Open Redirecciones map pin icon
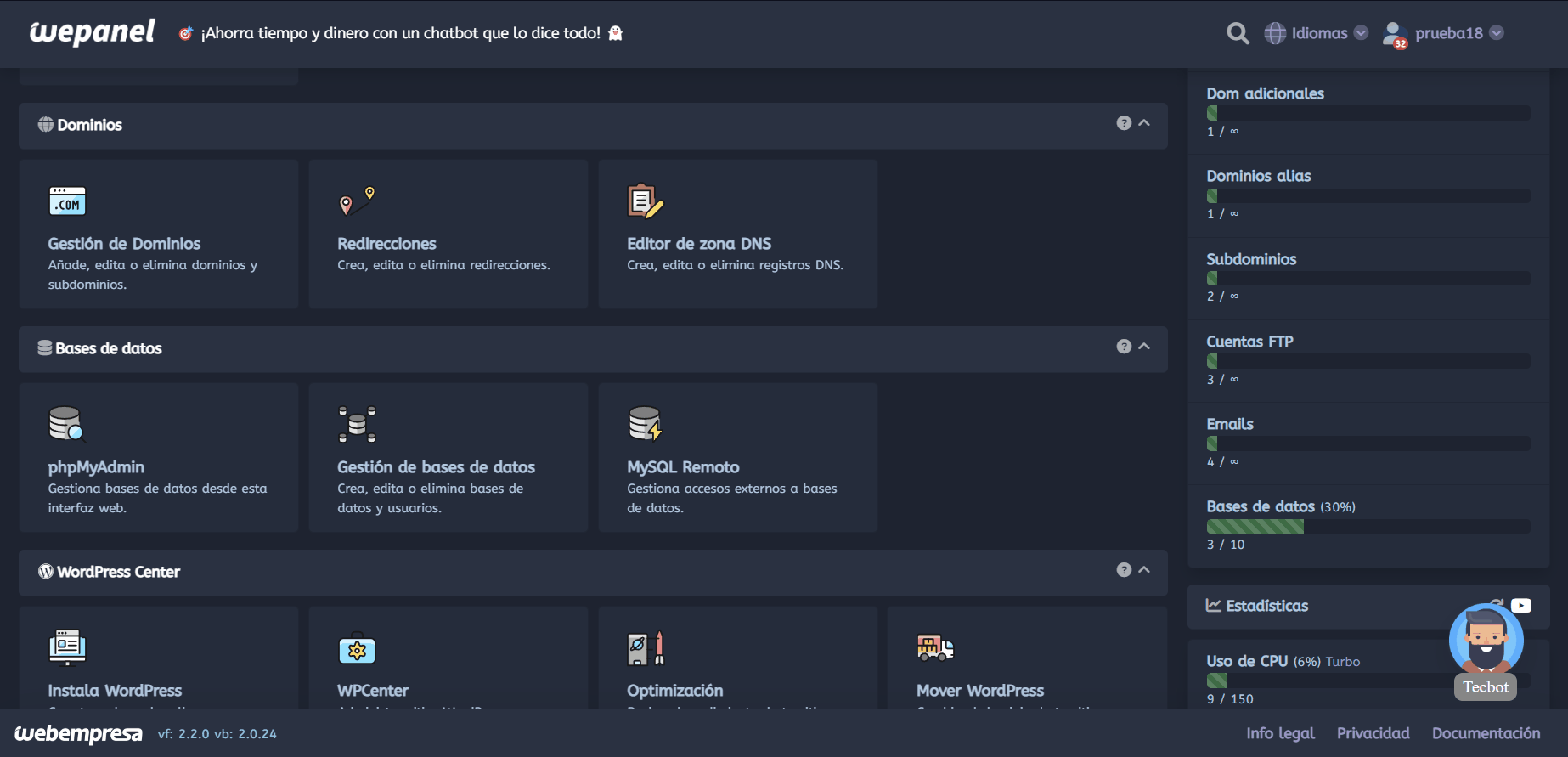 357,201
